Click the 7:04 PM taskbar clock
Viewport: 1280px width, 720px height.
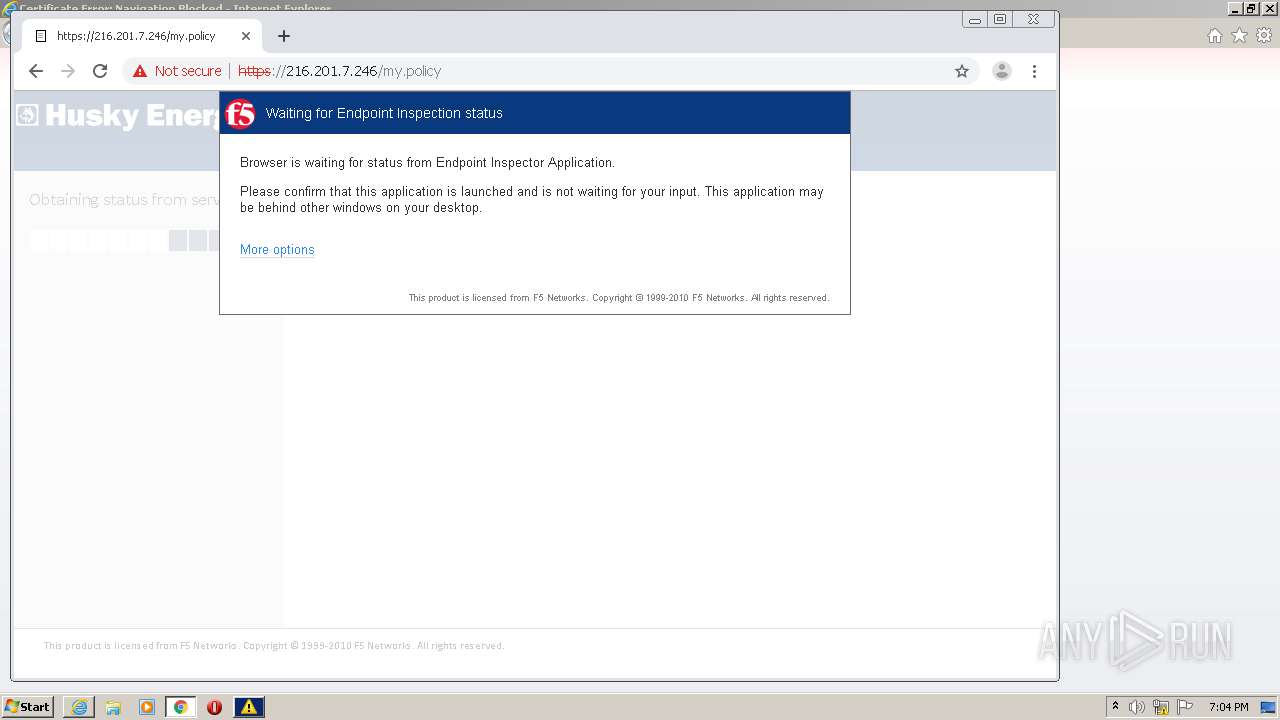coord(1228,707)
